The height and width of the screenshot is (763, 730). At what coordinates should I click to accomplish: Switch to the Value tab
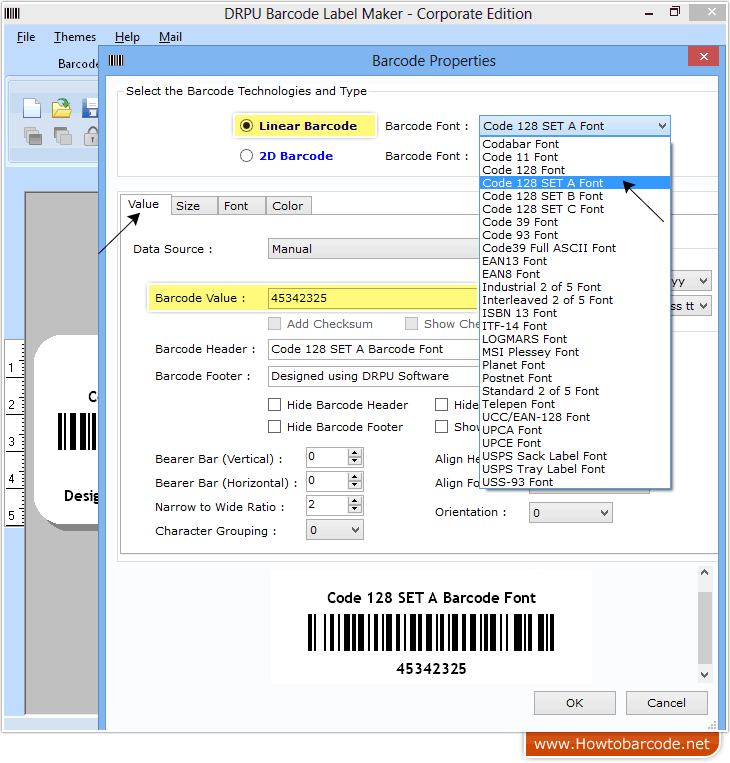145,204
